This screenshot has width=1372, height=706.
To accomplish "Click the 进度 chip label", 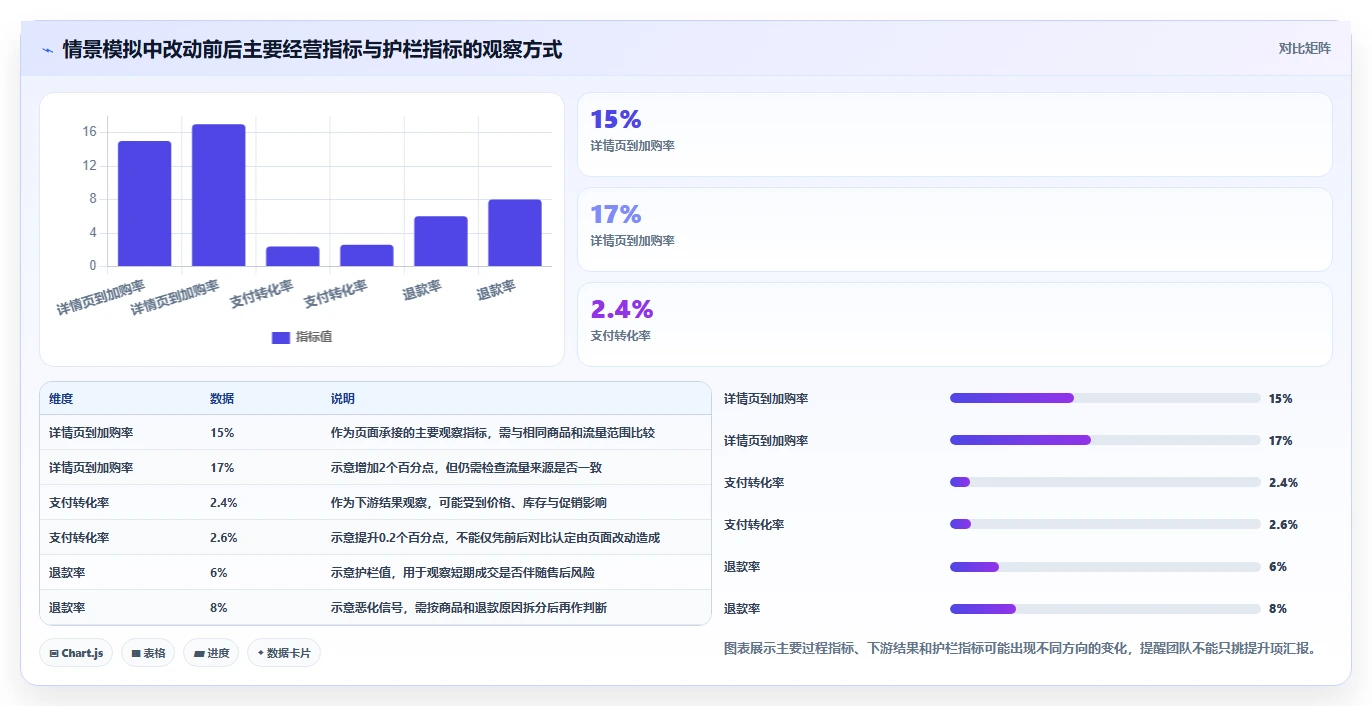I will (x=218, y=654).
